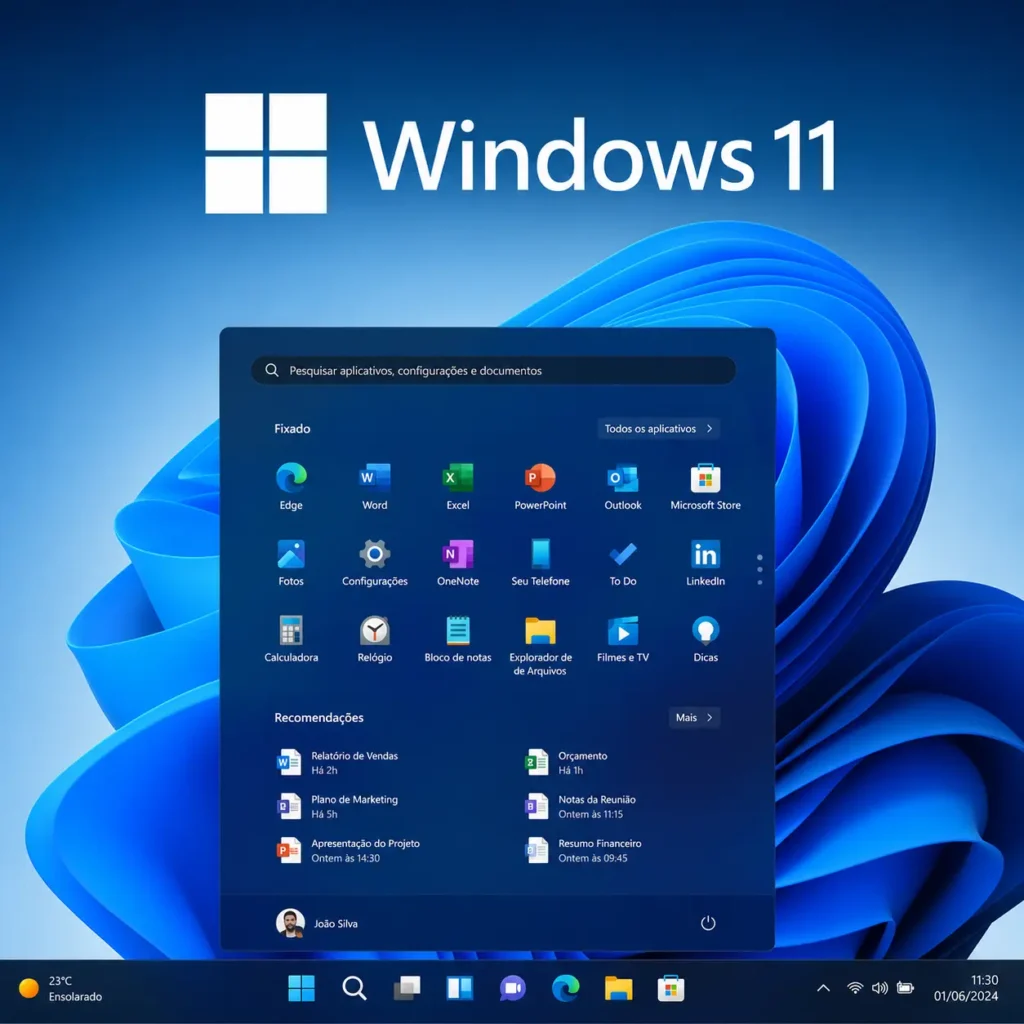Launch Filmes e TV app

[623, 639]
